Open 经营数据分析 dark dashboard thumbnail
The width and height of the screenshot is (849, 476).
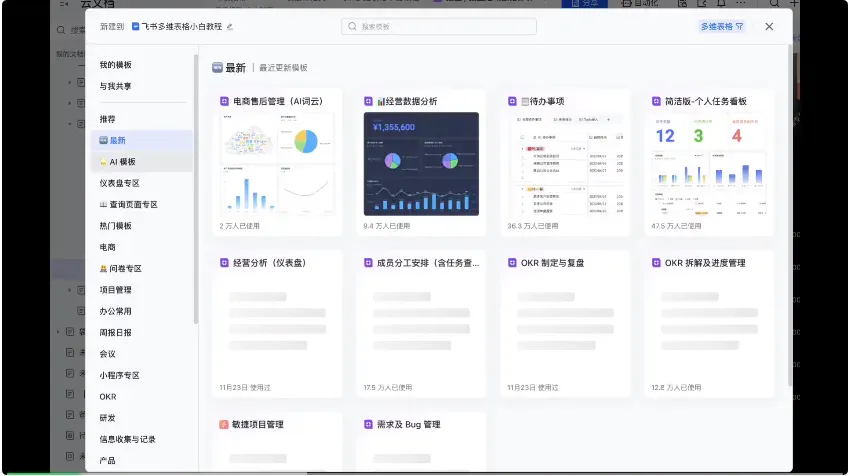click(421, 164)
